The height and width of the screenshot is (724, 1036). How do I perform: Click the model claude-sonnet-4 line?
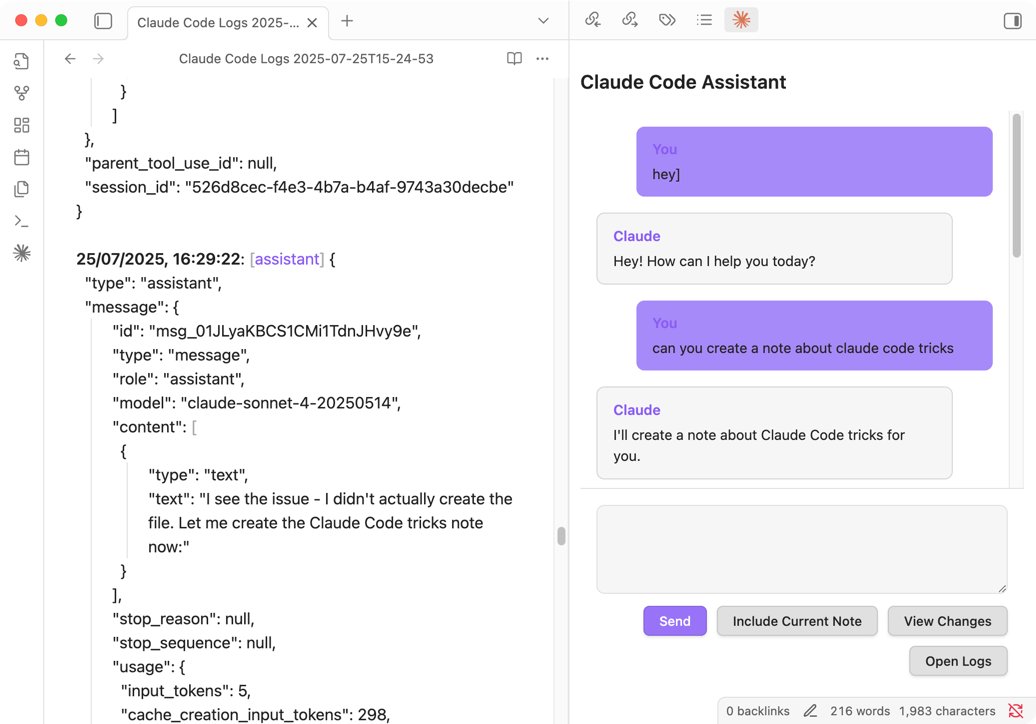(x=256, y=403)
